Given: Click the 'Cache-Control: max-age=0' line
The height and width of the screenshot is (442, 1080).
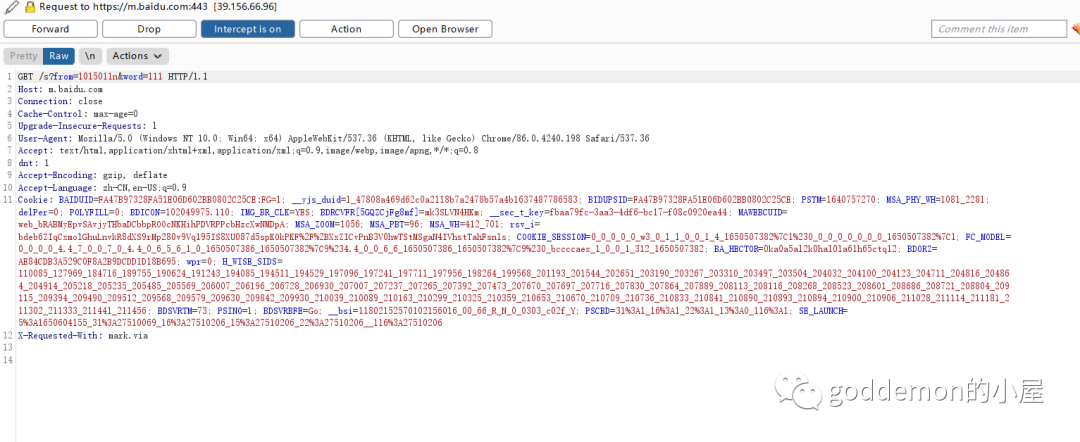Looking at the screenshot, I should click(x=78, y=114).
